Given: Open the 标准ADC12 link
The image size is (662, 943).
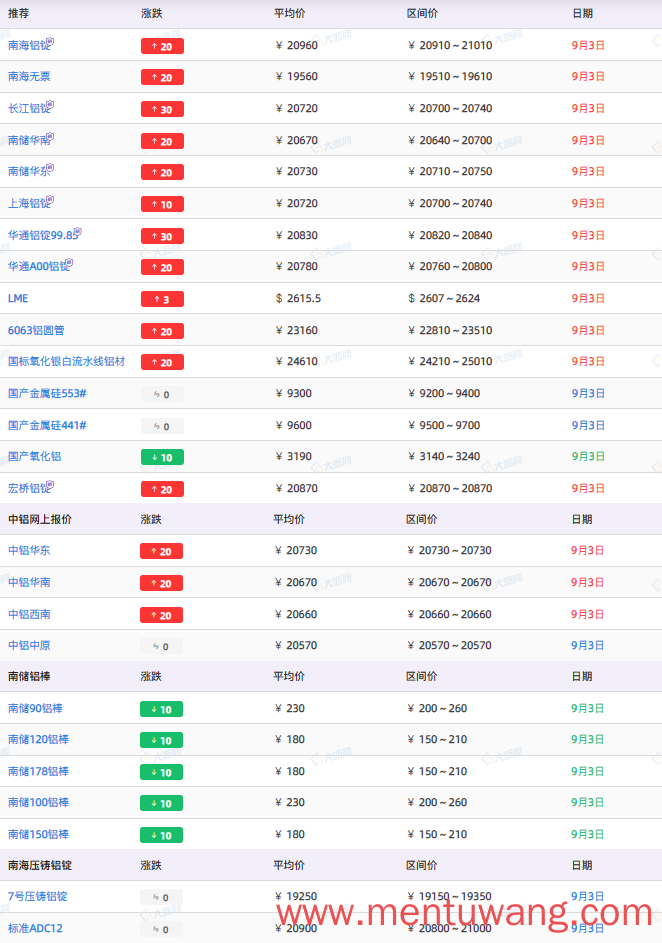Looking at the screenshot, I should 35,928.
